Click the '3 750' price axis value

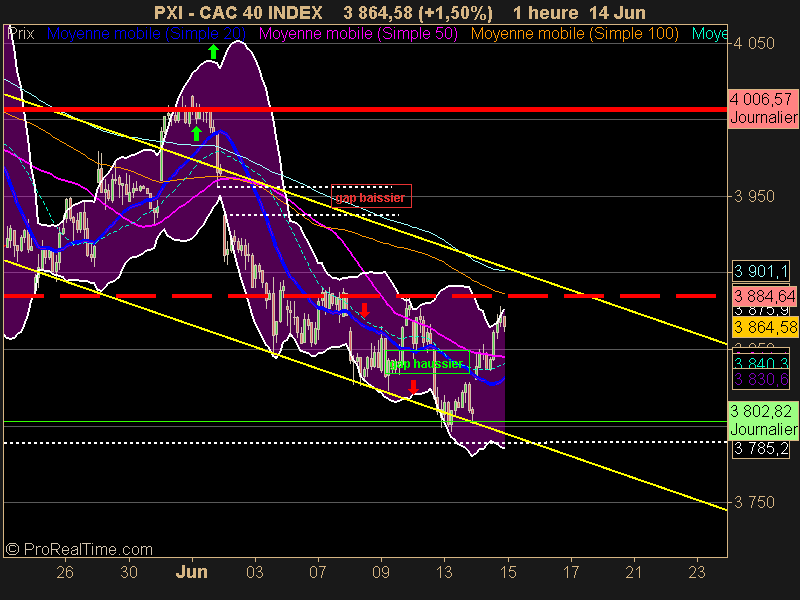tap(754, 502)
